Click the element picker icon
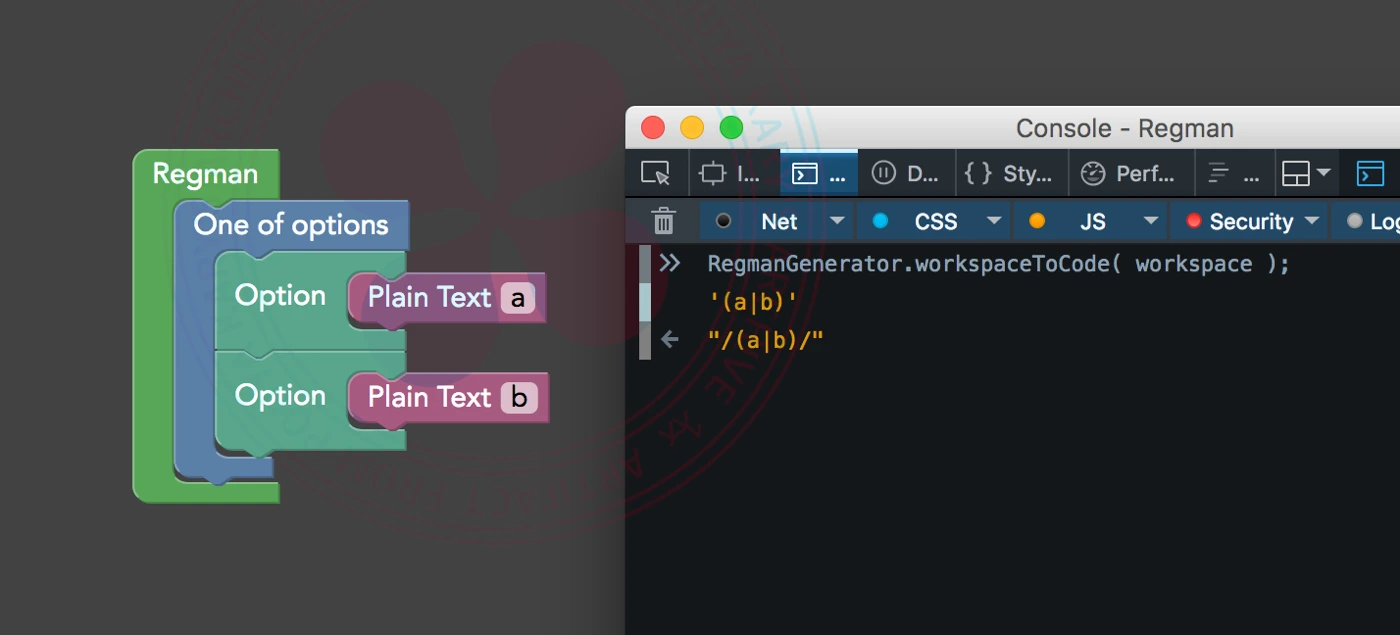 (x=655, y=174)
